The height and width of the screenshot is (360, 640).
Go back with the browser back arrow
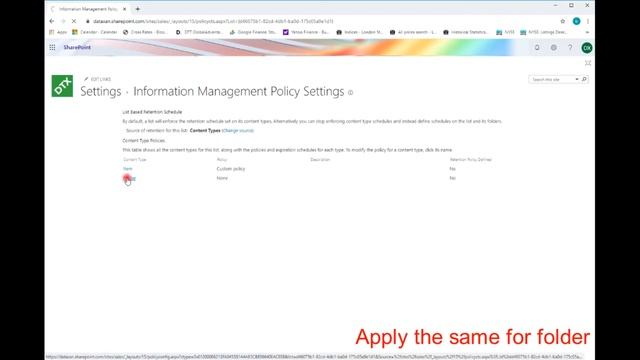[x=52, y=21]
